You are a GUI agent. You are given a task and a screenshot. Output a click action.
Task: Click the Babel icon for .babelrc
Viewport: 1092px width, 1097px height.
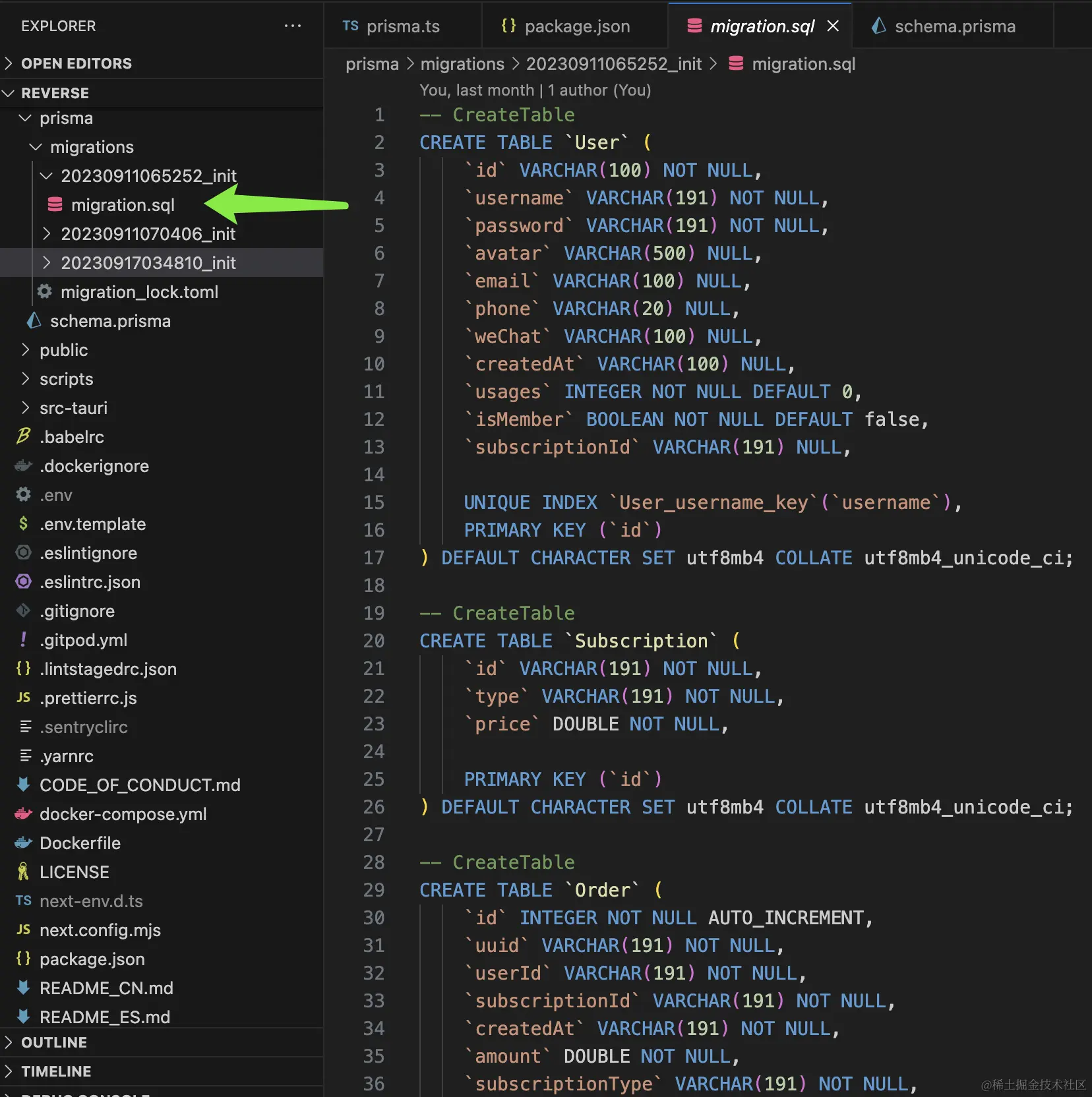point(24,436)
